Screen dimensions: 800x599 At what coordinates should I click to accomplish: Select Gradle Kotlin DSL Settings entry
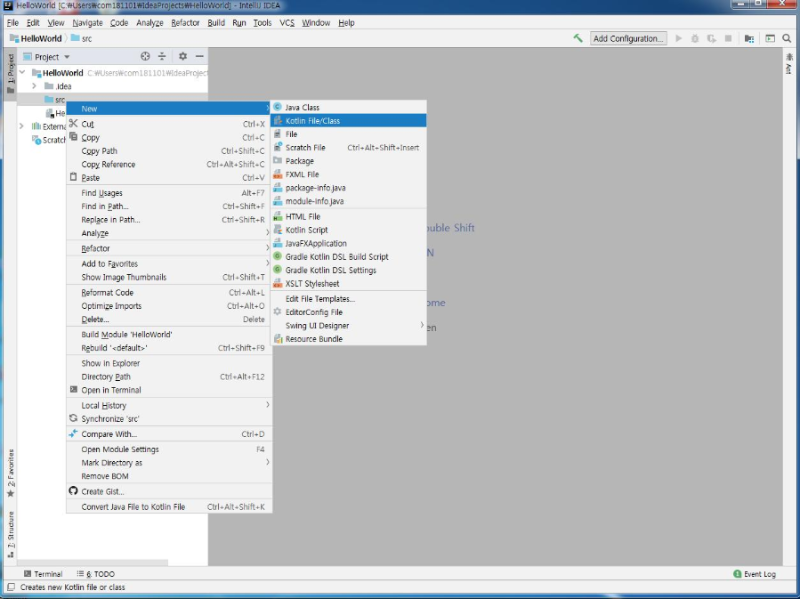coord(348,270)
